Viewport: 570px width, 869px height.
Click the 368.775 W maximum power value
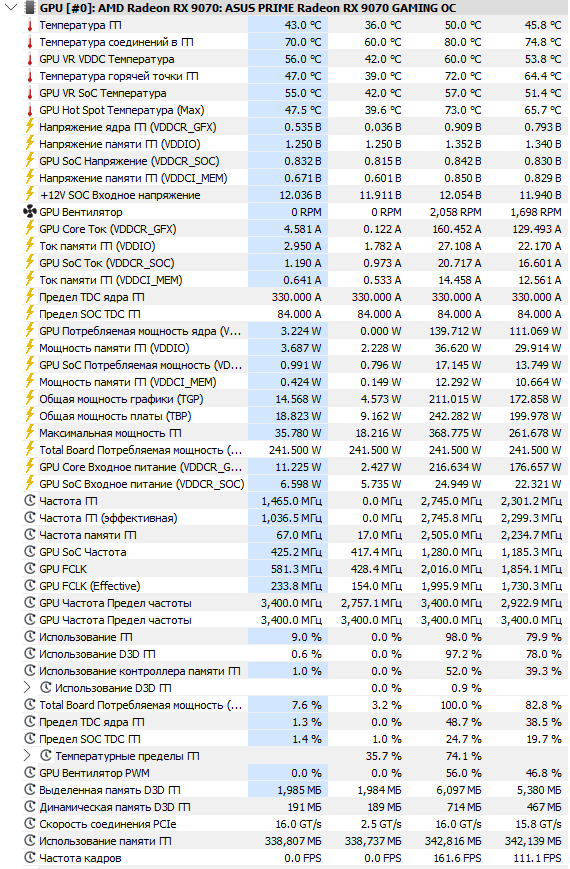point(455,433)
